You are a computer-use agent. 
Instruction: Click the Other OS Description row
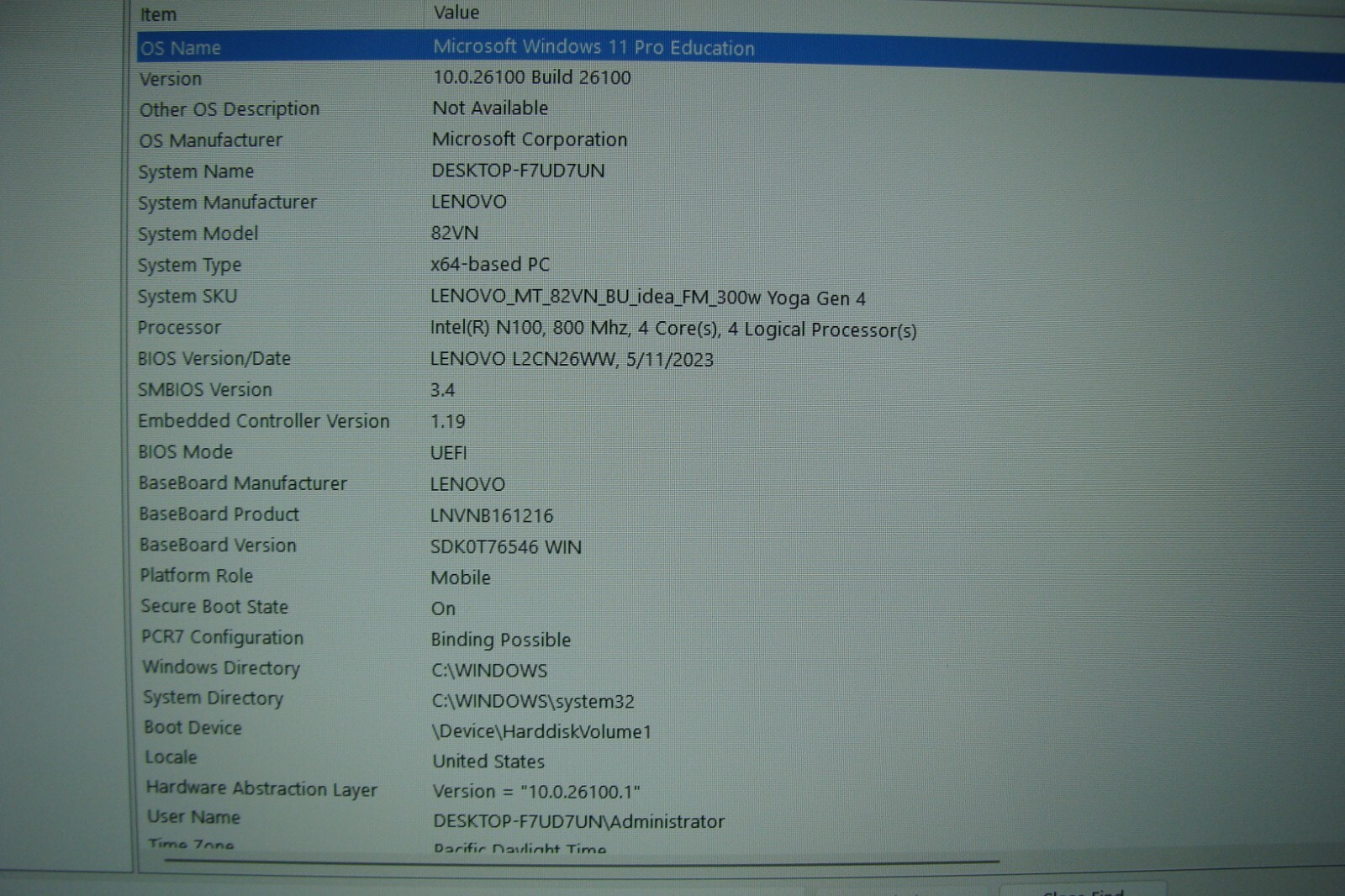pyautogui.click(x=740, y=108)
